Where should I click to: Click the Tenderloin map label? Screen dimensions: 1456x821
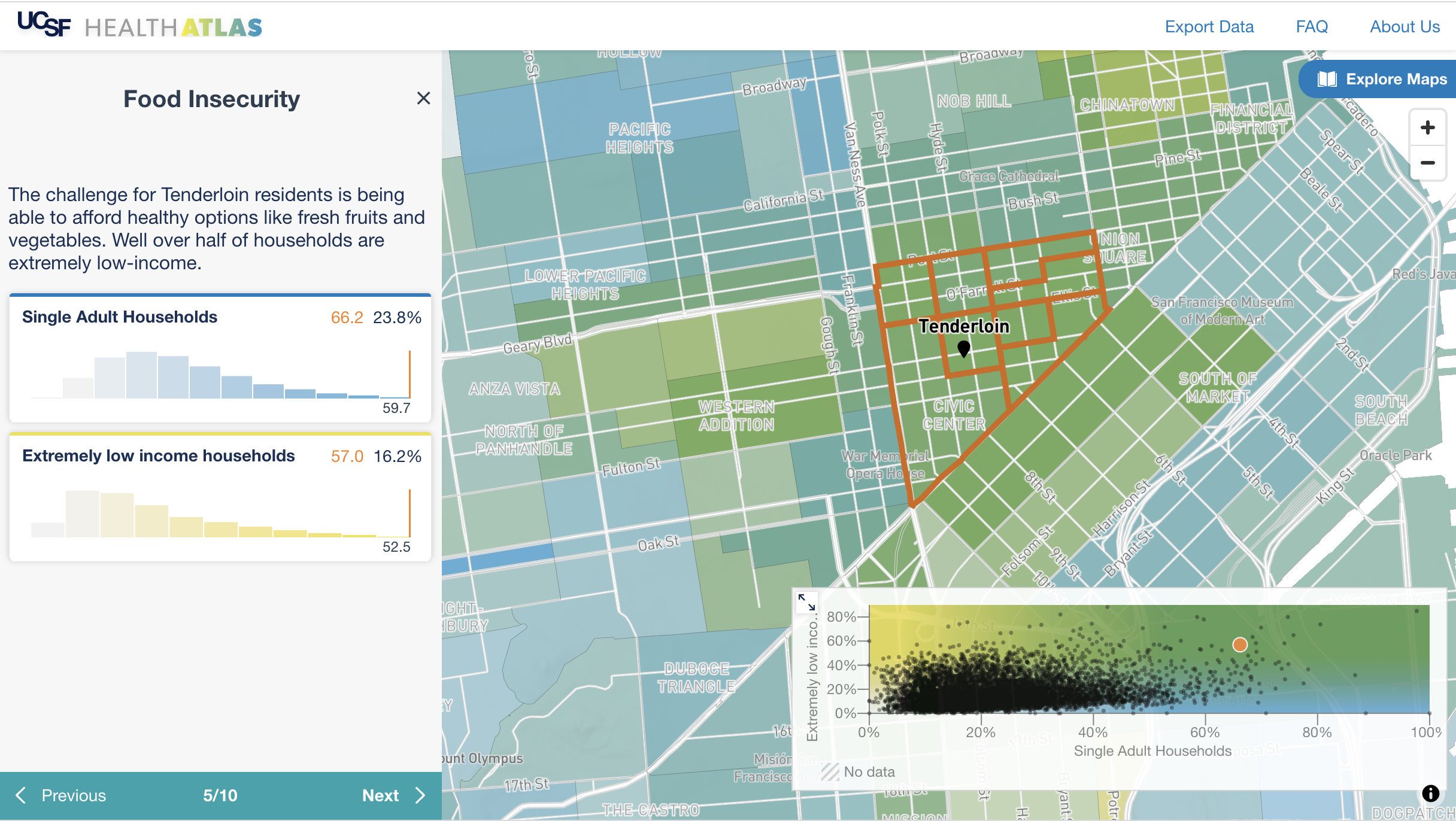coord(964,326)
